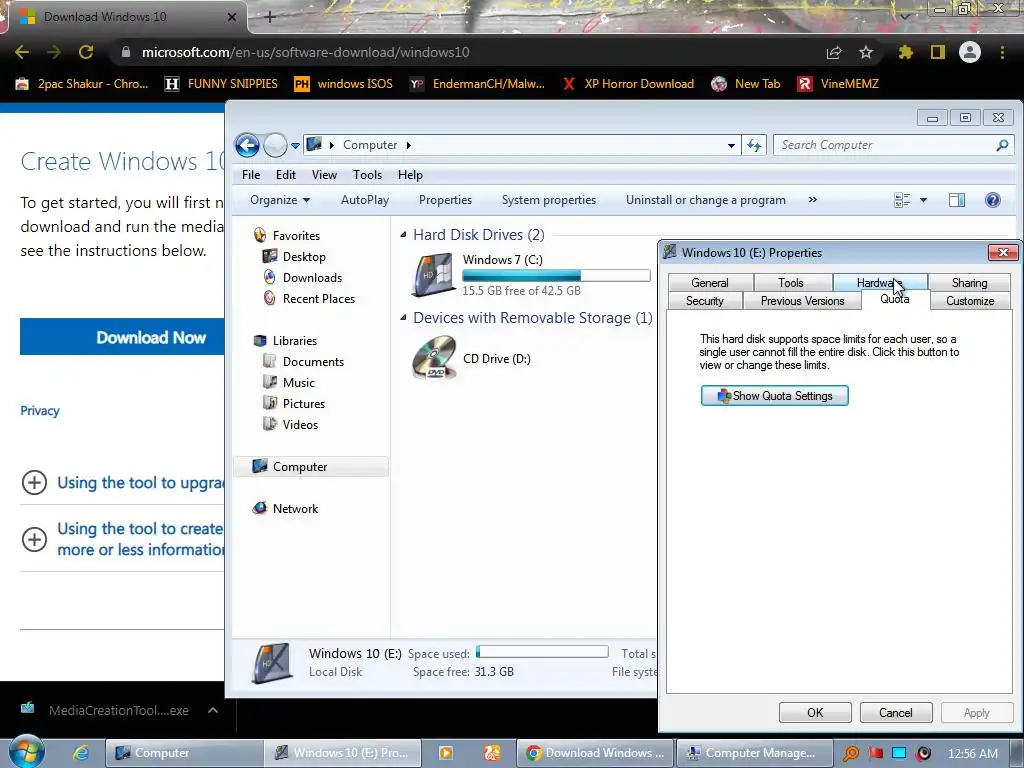Image resolution: width=1024 pixels, height=768 pixels.
Task: Switch to the Security tab
Action: tap(705, 301)
